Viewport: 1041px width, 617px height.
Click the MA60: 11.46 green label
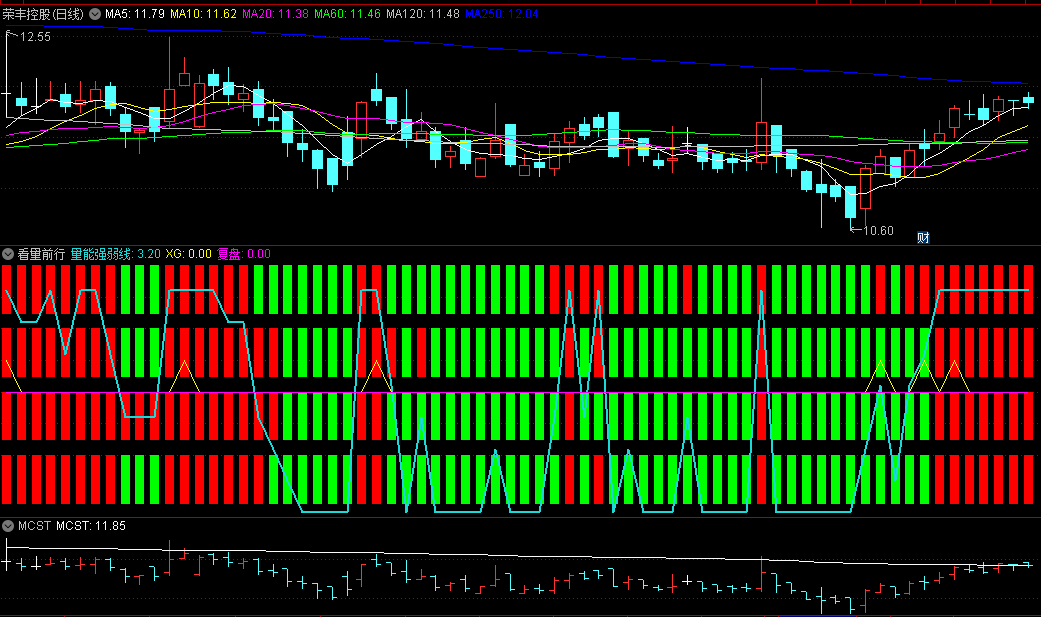347,14
